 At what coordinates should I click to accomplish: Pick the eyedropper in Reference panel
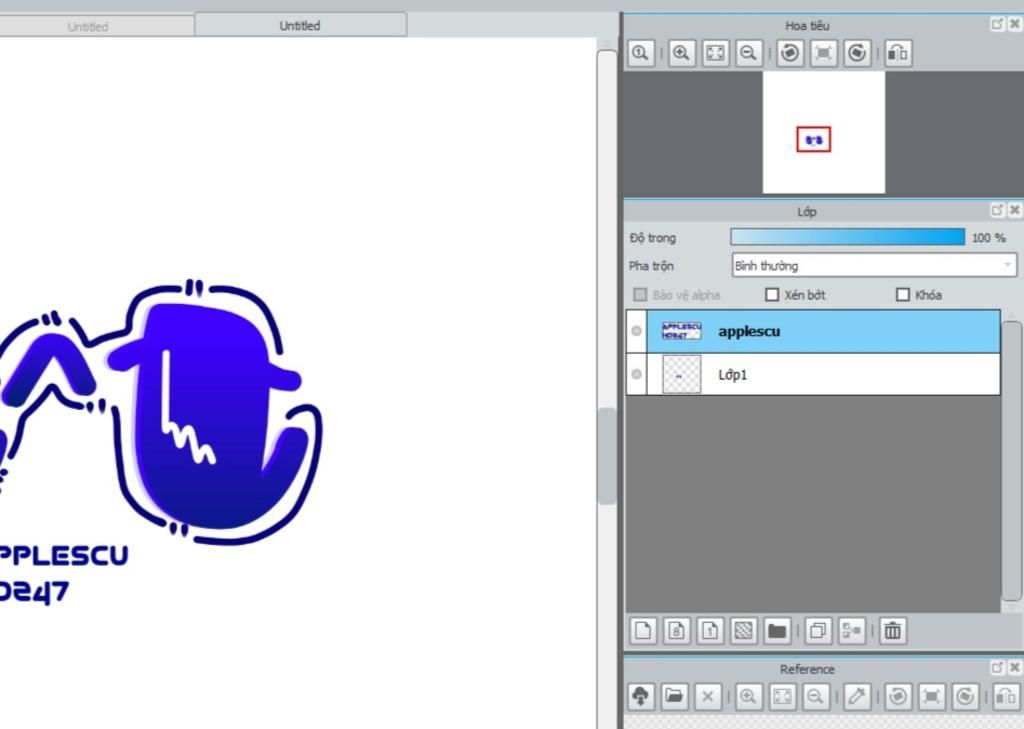(857, 696)
